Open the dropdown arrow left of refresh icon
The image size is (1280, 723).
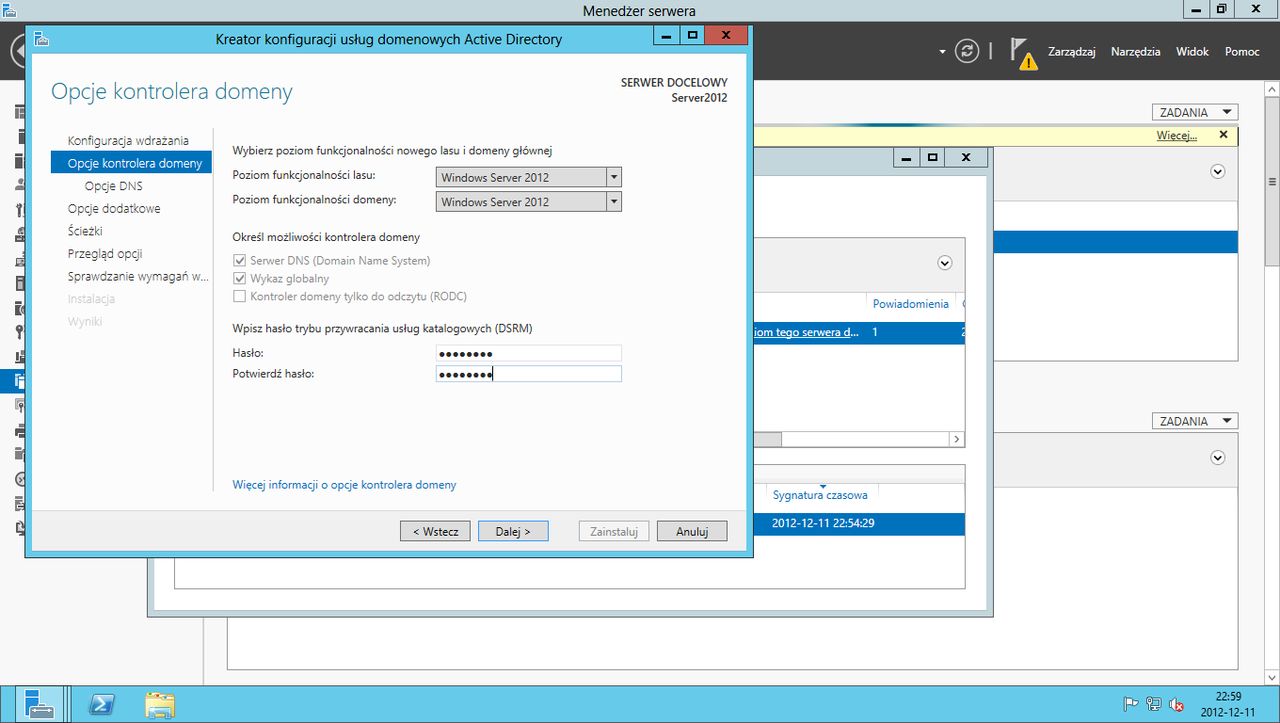(942, 51)
